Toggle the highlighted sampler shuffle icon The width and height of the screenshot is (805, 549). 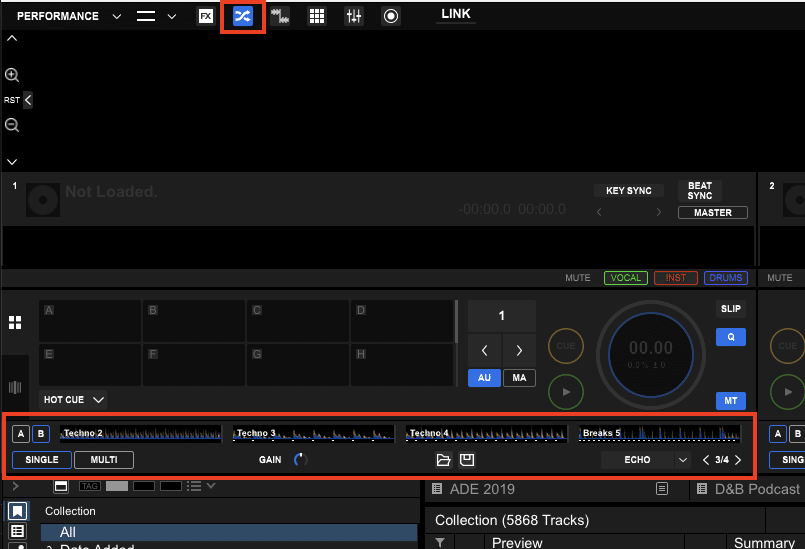pyautogui.click(x=243, y=16)
